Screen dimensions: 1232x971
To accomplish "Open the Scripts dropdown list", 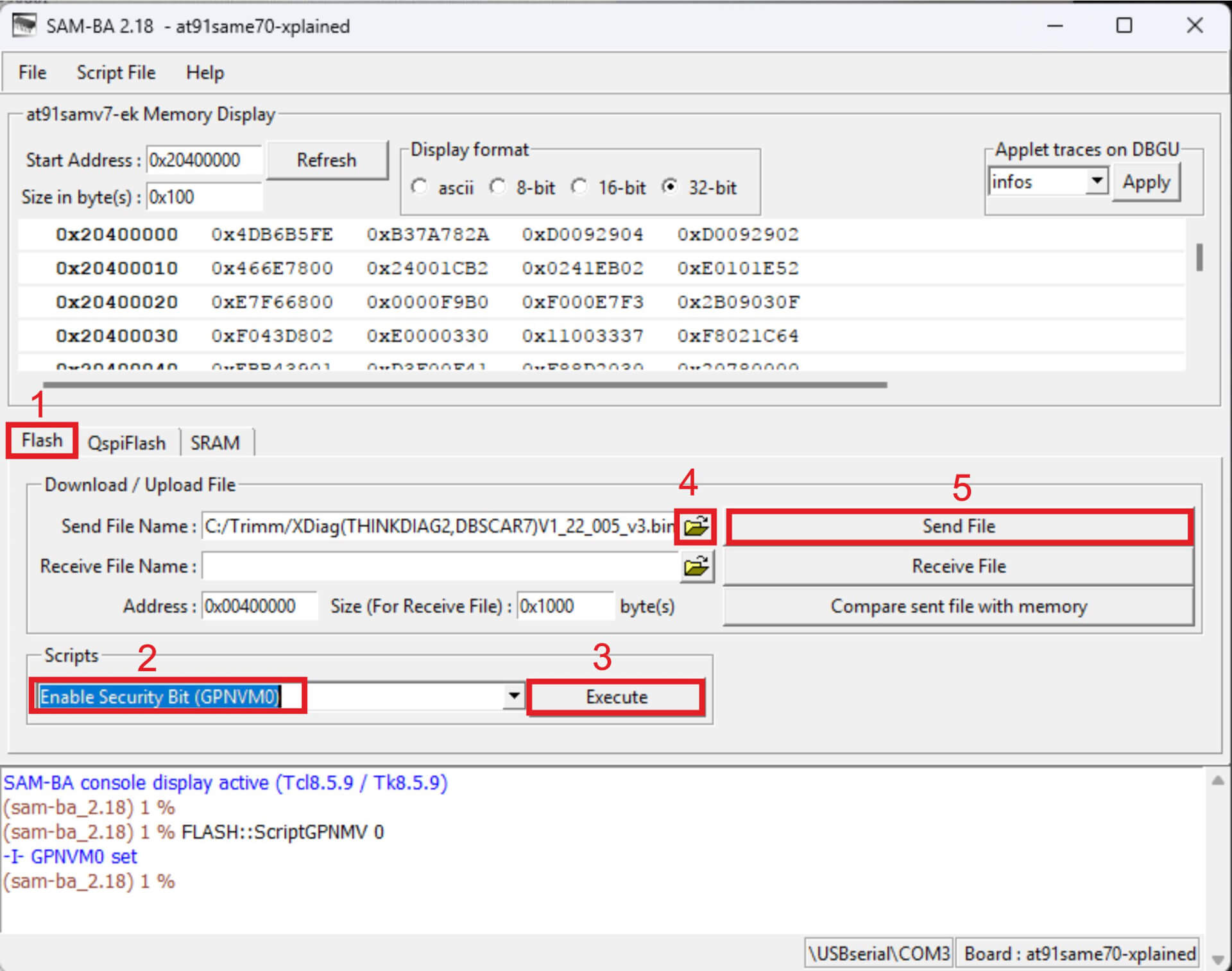I will pyautogui.click(x=513, y=696).
